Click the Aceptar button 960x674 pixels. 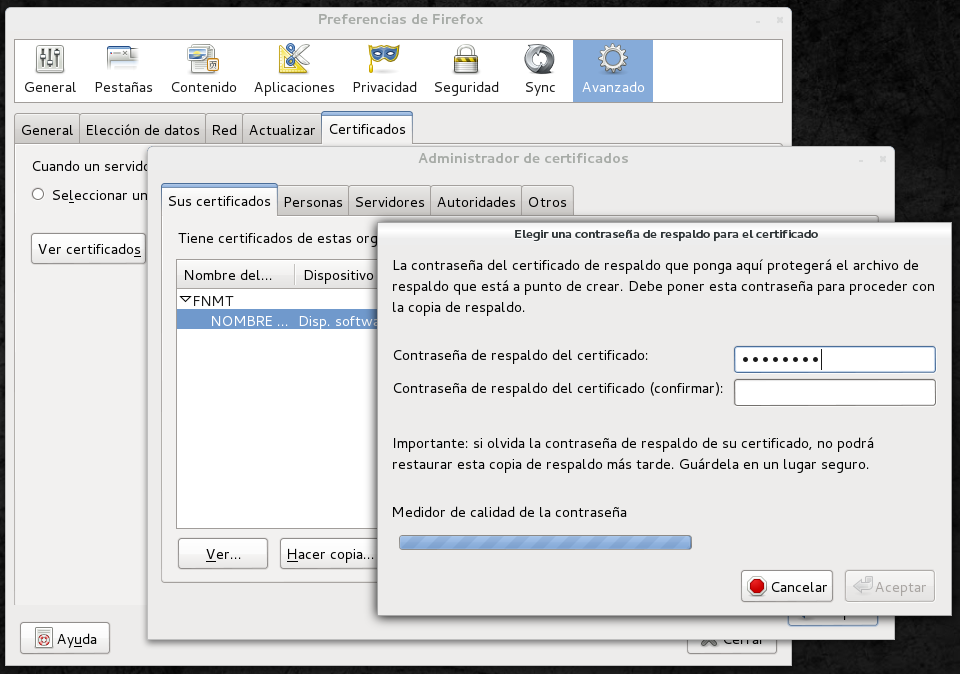pyautogui.click(x=890, y=586)
